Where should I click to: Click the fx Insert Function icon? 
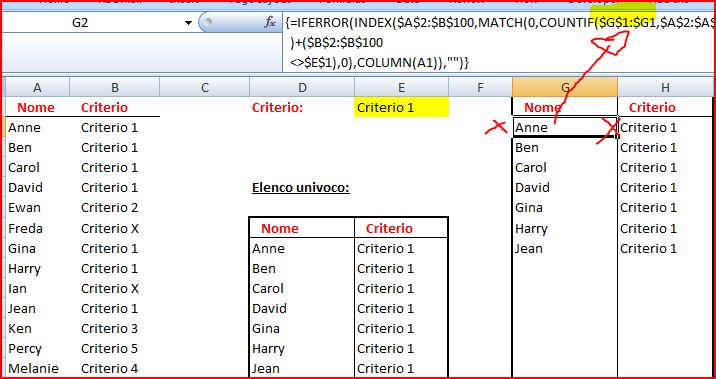270,22
